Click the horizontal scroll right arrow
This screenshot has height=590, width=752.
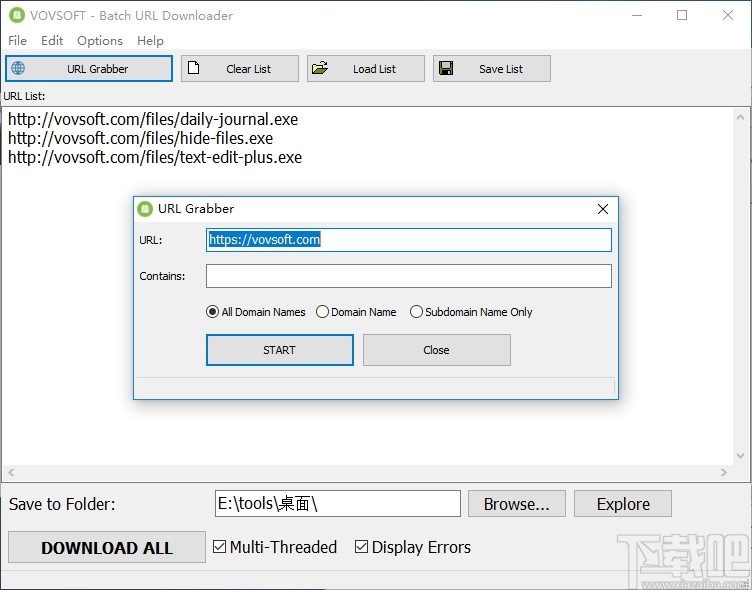pos(723,472)
